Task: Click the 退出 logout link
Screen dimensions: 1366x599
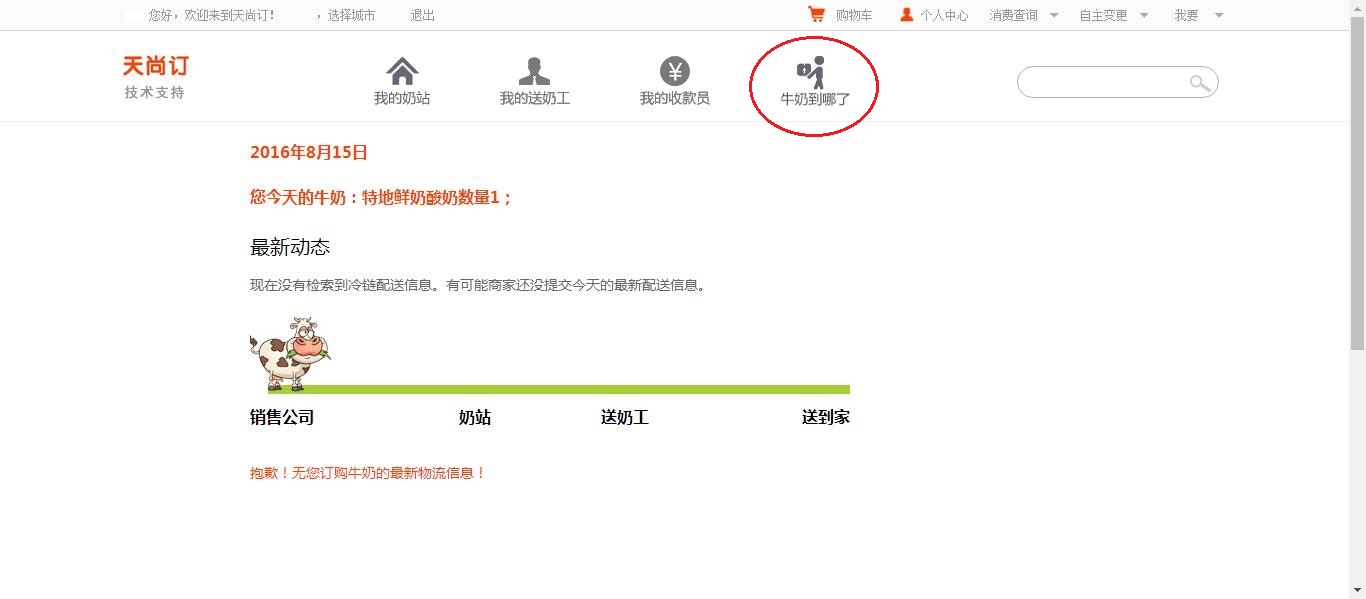Action: tap(422, 15)
